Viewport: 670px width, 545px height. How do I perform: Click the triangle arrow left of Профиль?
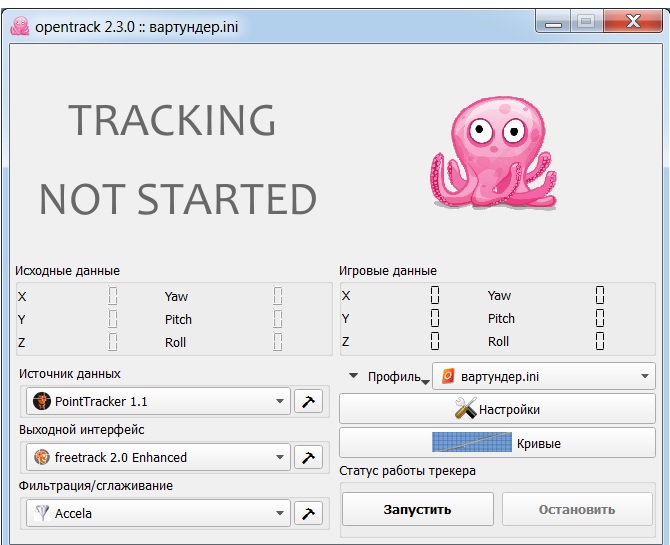353,376
